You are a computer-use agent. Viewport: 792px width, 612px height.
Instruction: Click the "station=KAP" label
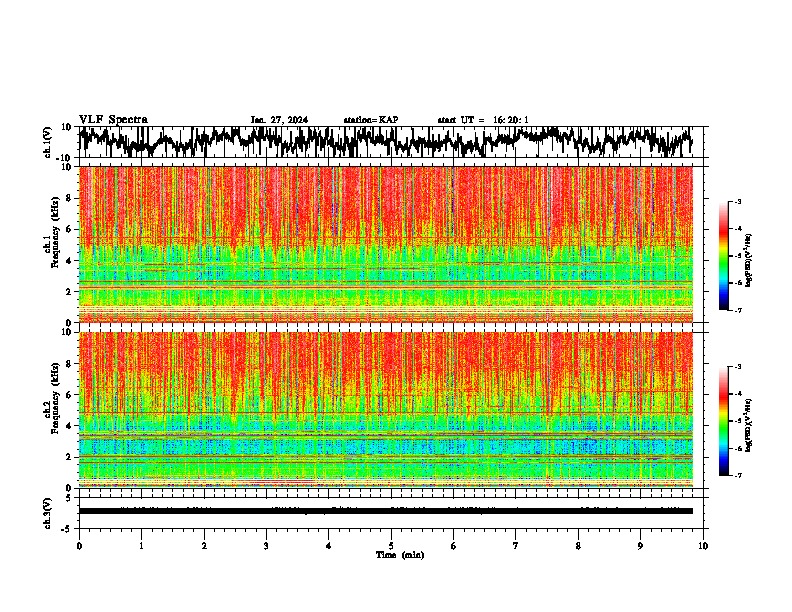point(371,120)
